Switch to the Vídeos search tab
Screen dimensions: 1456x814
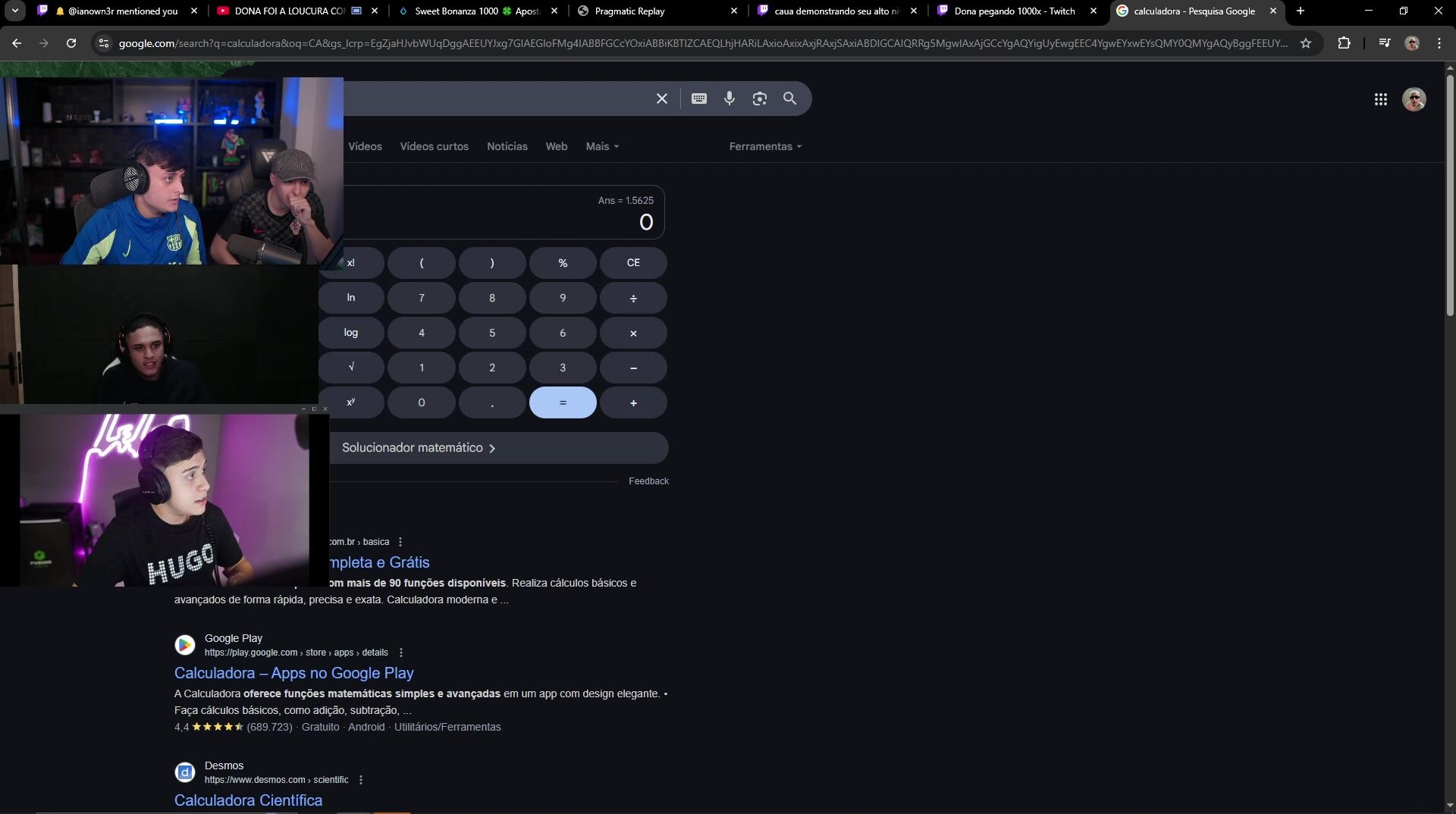(x=365, y=146)
